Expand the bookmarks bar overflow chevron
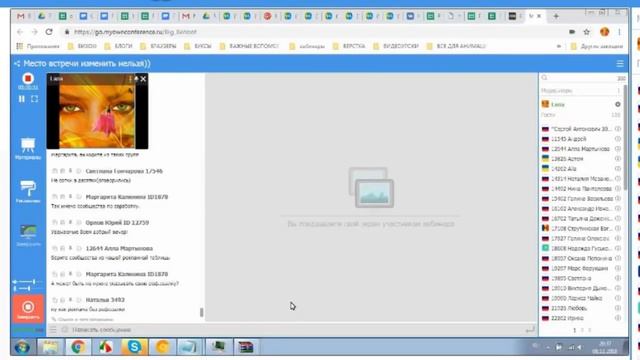Viewport: 640px width, 360px height. (x=559, y=46)
